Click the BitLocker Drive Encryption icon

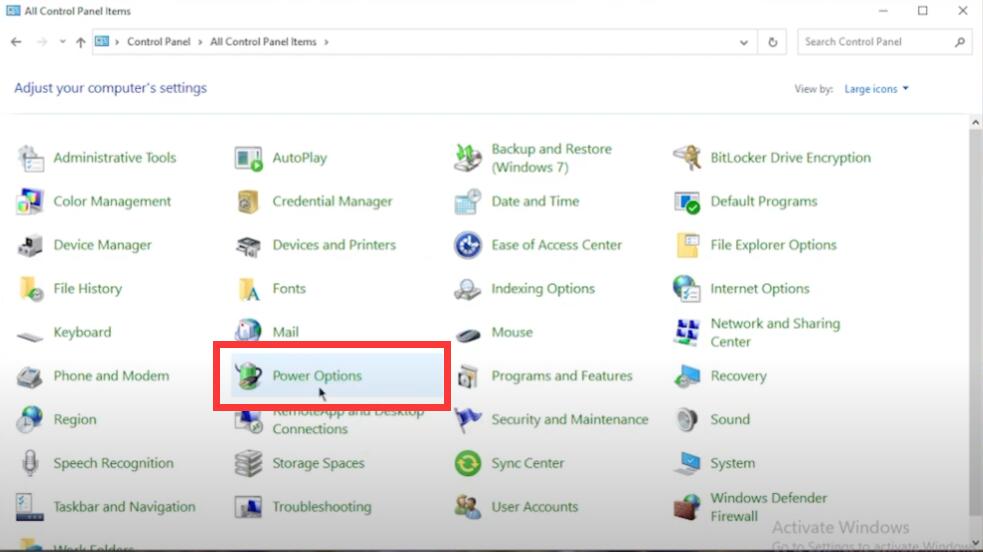[x=686, y=158]
